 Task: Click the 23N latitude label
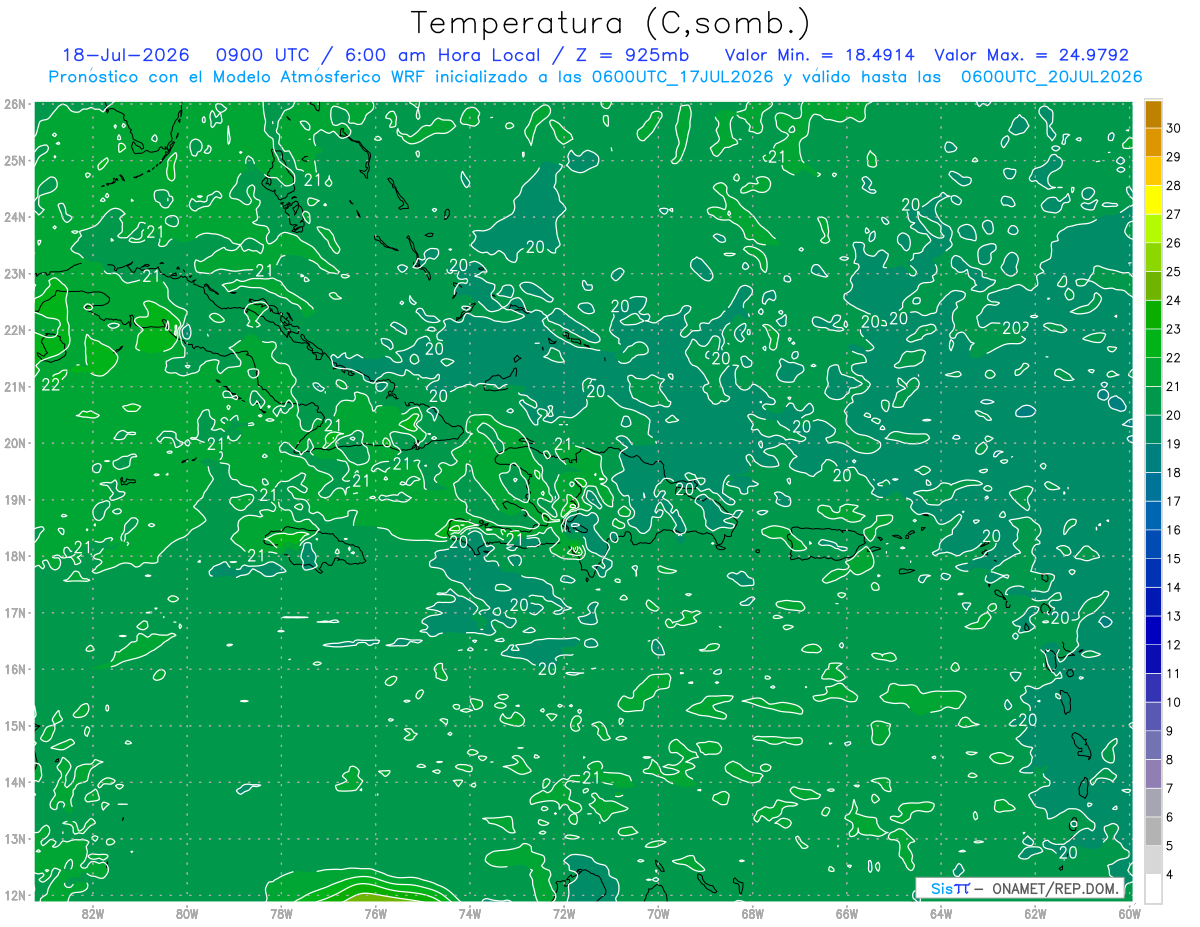click(14, 273)
